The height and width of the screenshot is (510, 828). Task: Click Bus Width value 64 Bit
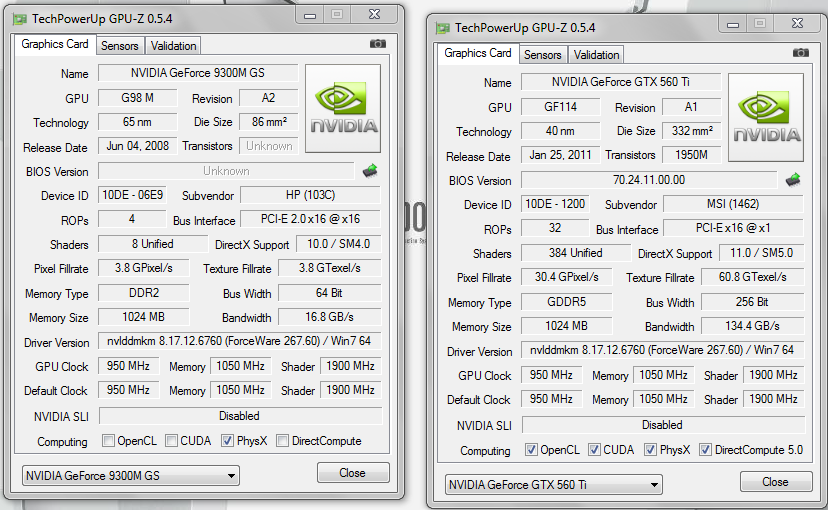coord(330,293)
